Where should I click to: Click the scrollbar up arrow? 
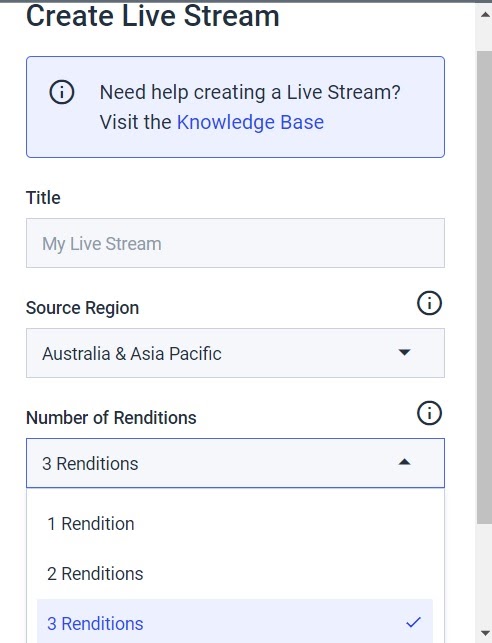(x=485, y=14)
